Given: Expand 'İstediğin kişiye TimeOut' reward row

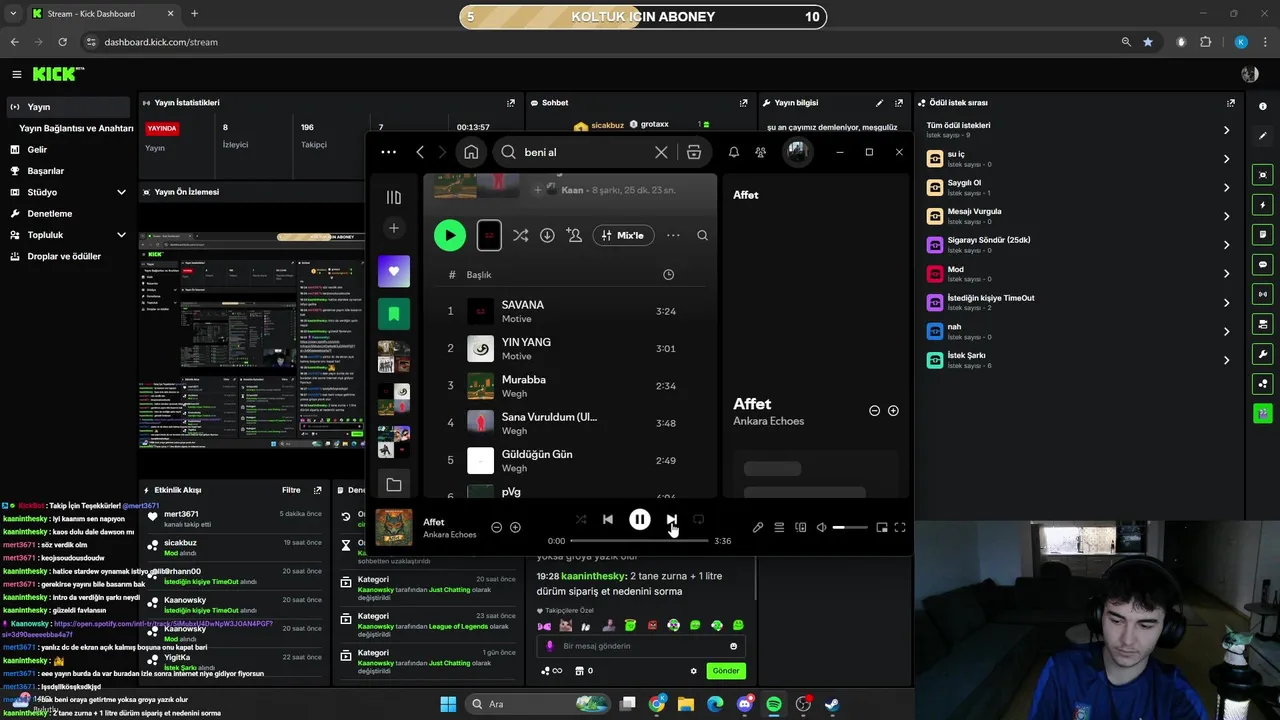Looking at the screenshot, I should pyautogui.click(x=1226, y=302).
